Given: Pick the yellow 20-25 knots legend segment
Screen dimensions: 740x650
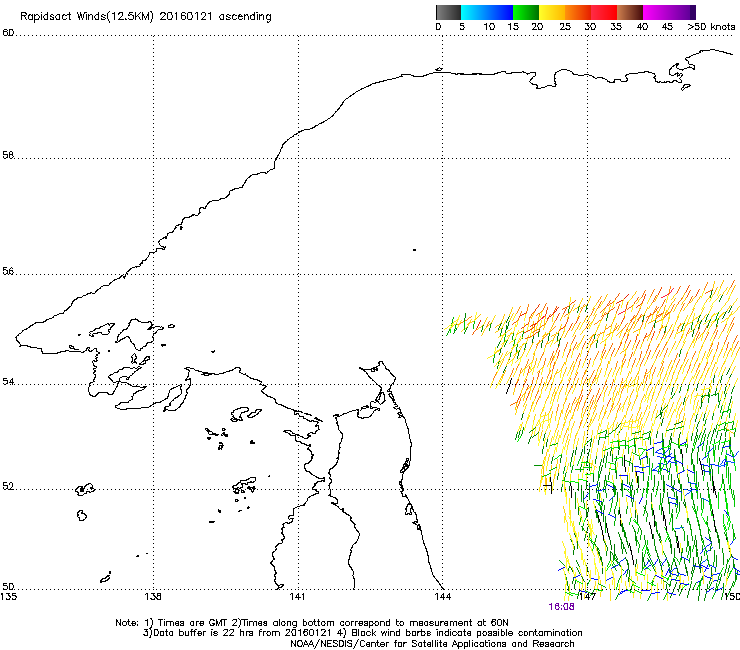Looking at the screenshot, I should point(552,12).
